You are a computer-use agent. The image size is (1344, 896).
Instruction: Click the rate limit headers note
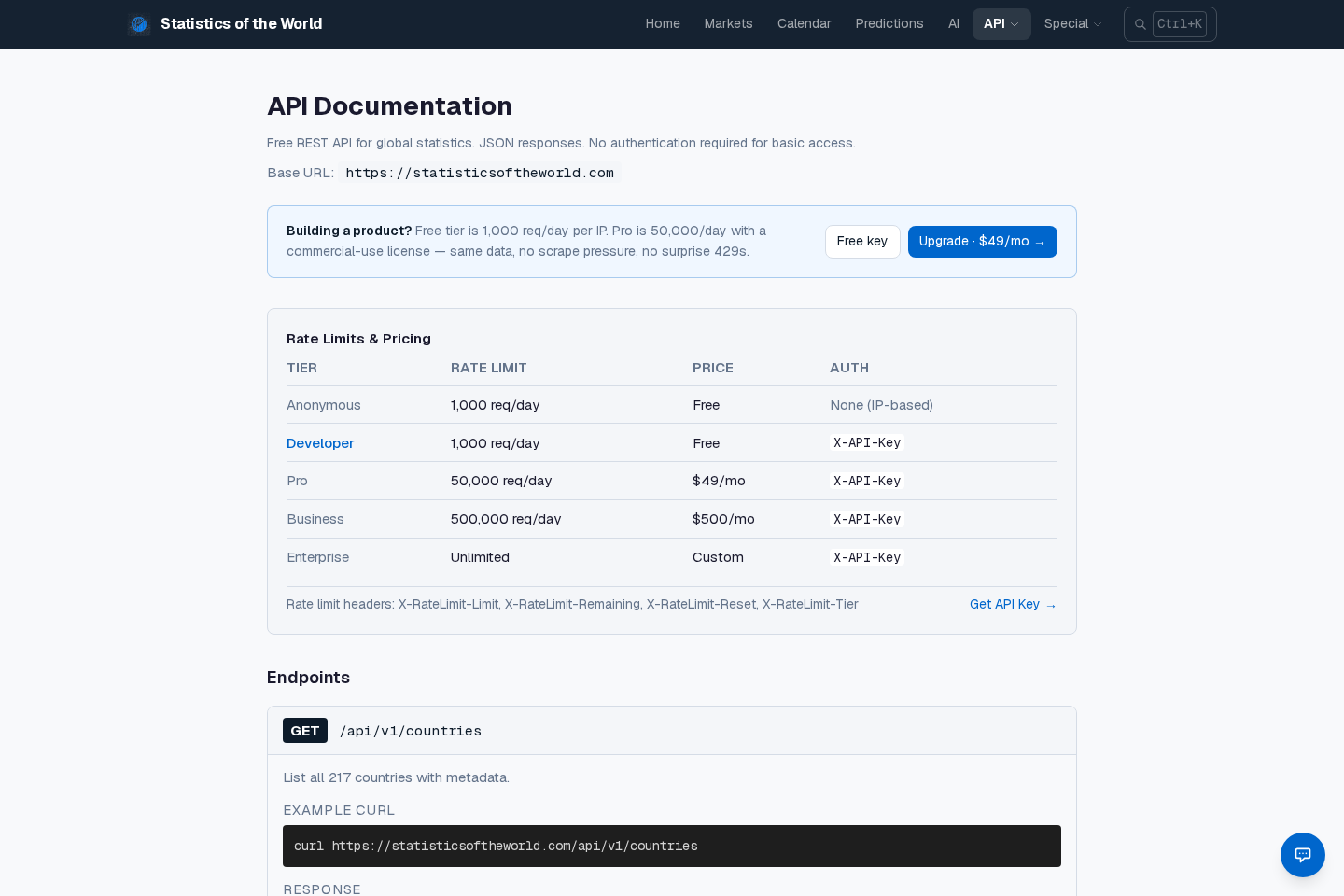(x=572, y=605)
